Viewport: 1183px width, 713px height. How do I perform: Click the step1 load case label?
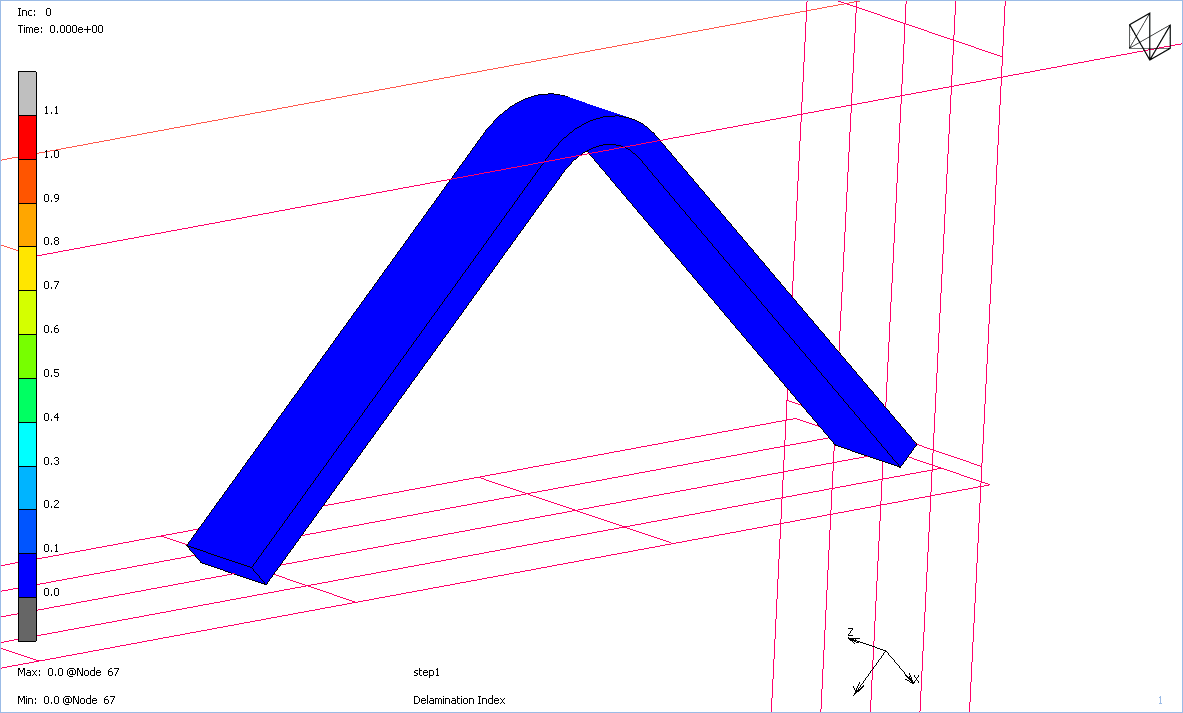(427, 672)
